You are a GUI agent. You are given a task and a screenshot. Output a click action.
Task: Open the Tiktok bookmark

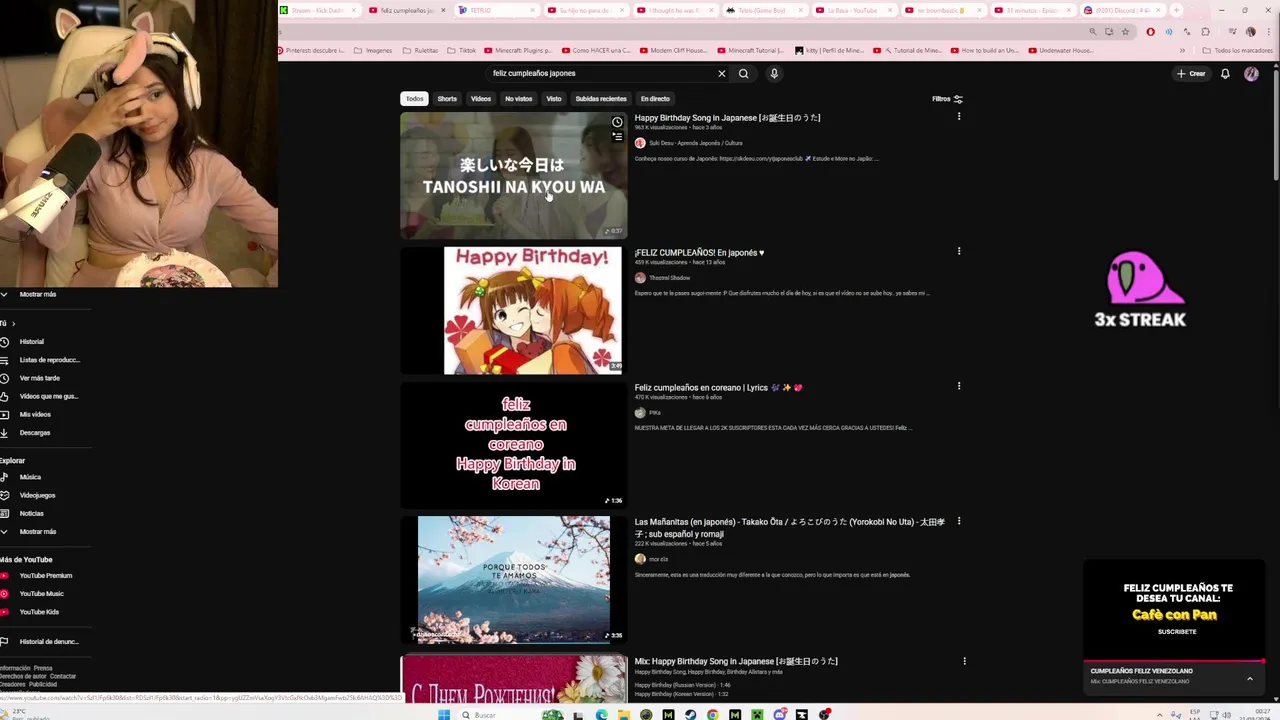coord(462,50)
